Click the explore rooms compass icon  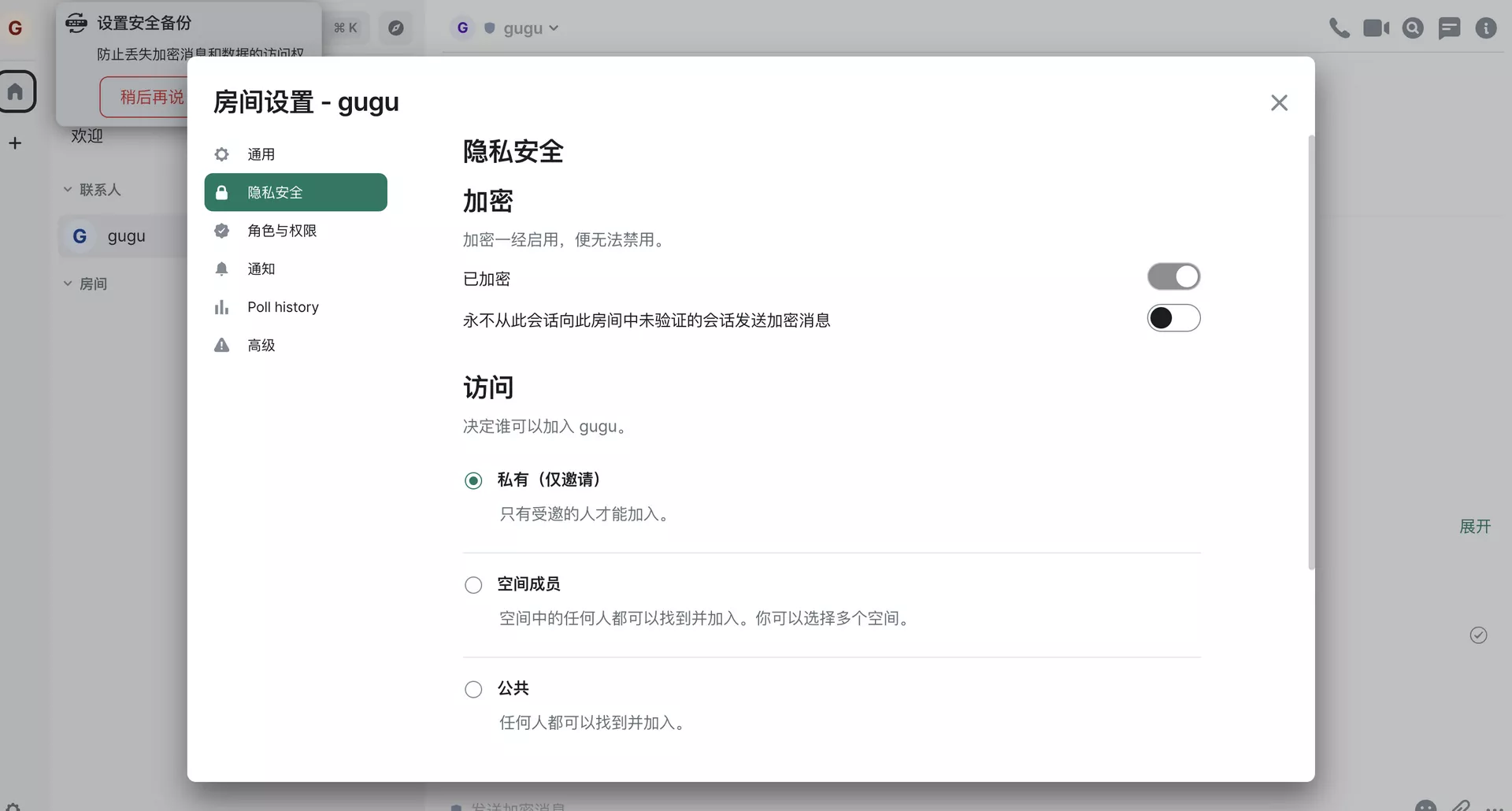coord(396,28)
